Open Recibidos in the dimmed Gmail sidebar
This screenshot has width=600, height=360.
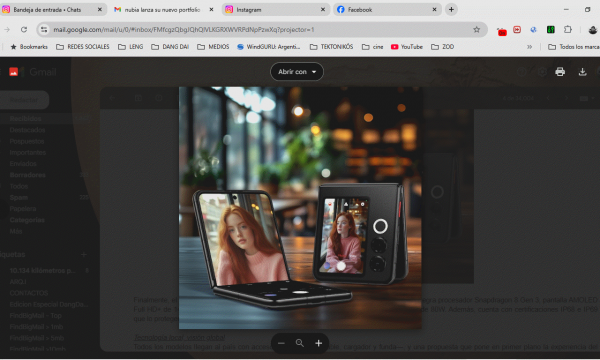pos(25,119)
